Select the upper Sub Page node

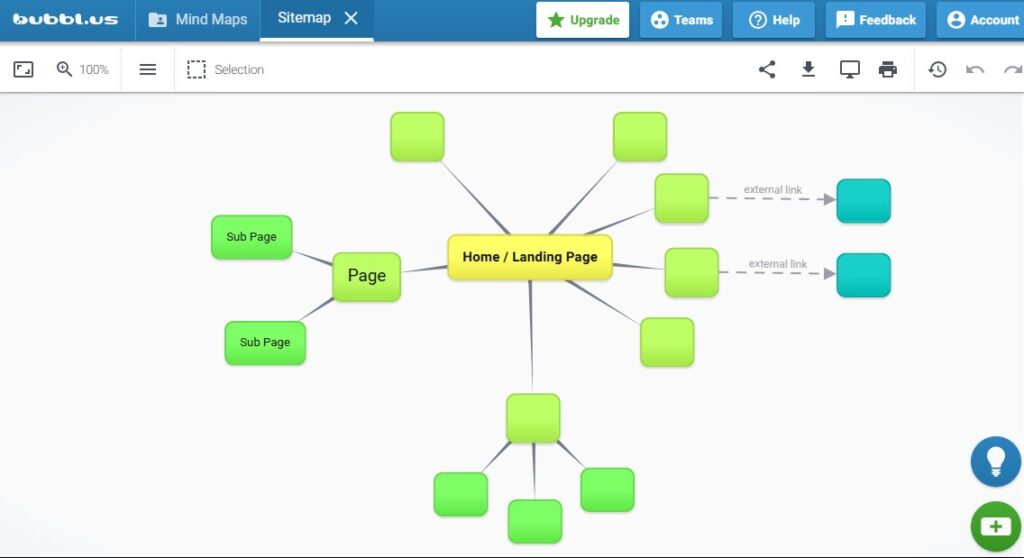[x=251, y=237]
